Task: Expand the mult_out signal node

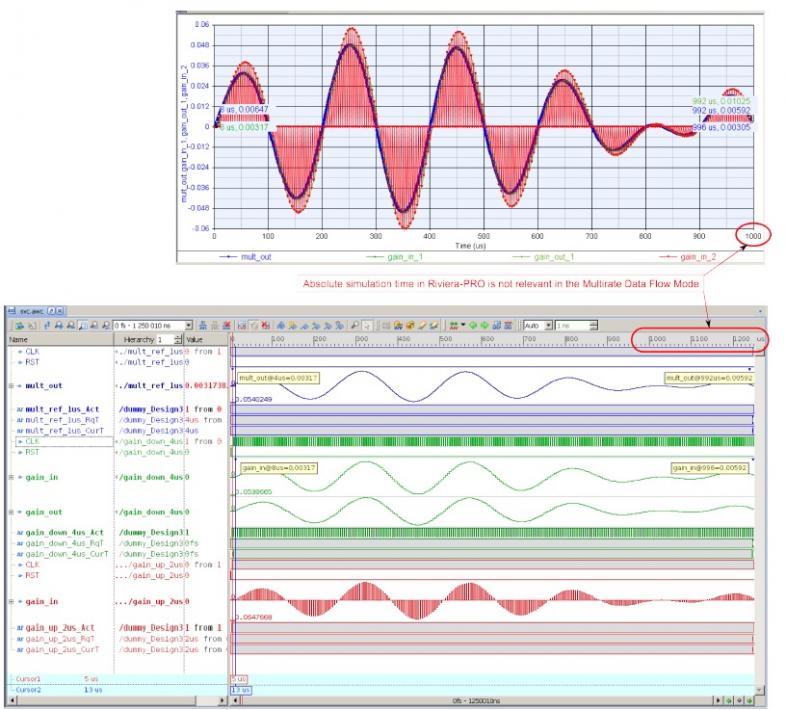Action: tap(11, 386)
